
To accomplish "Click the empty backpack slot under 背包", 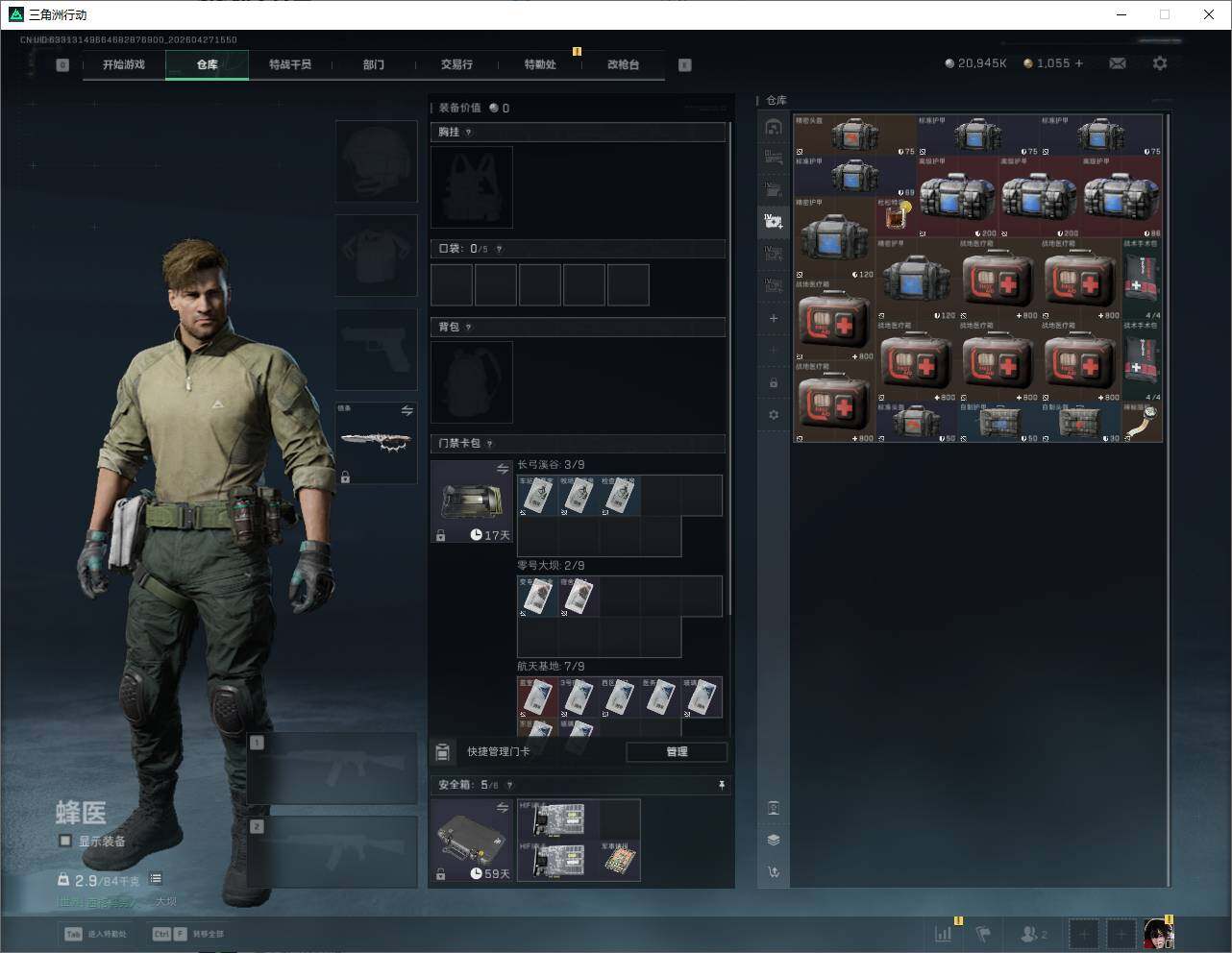I will pos(472,382).
